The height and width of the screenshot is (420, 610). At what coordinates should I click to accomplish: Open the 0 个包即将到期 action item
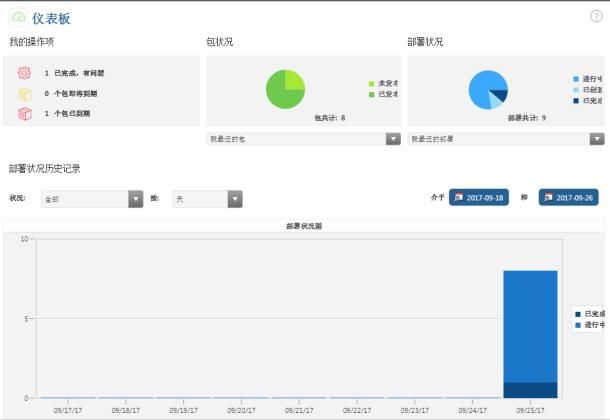tap(71, 93)
